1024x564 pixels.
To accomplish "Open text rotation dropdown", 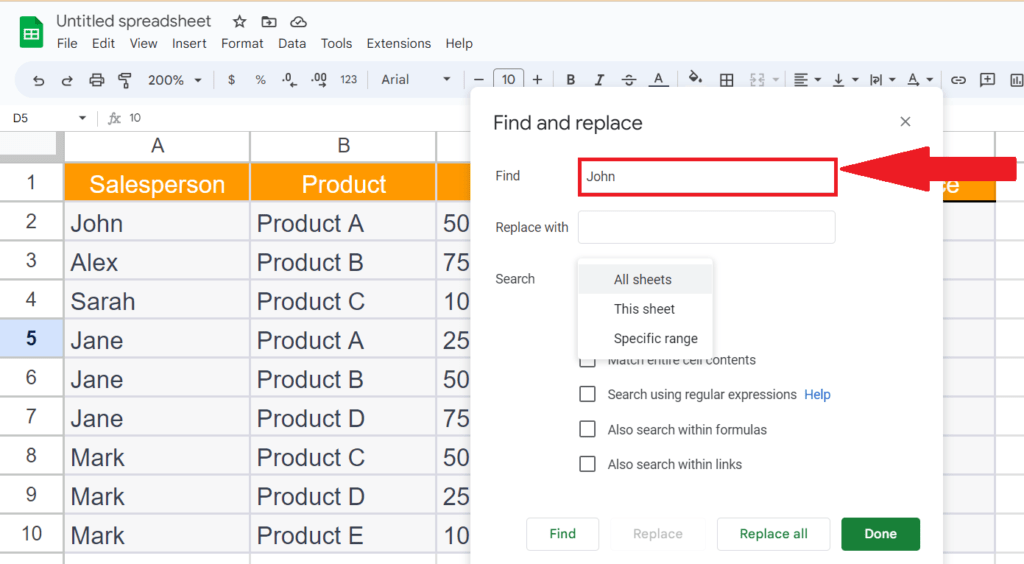I will pos(920,80).
